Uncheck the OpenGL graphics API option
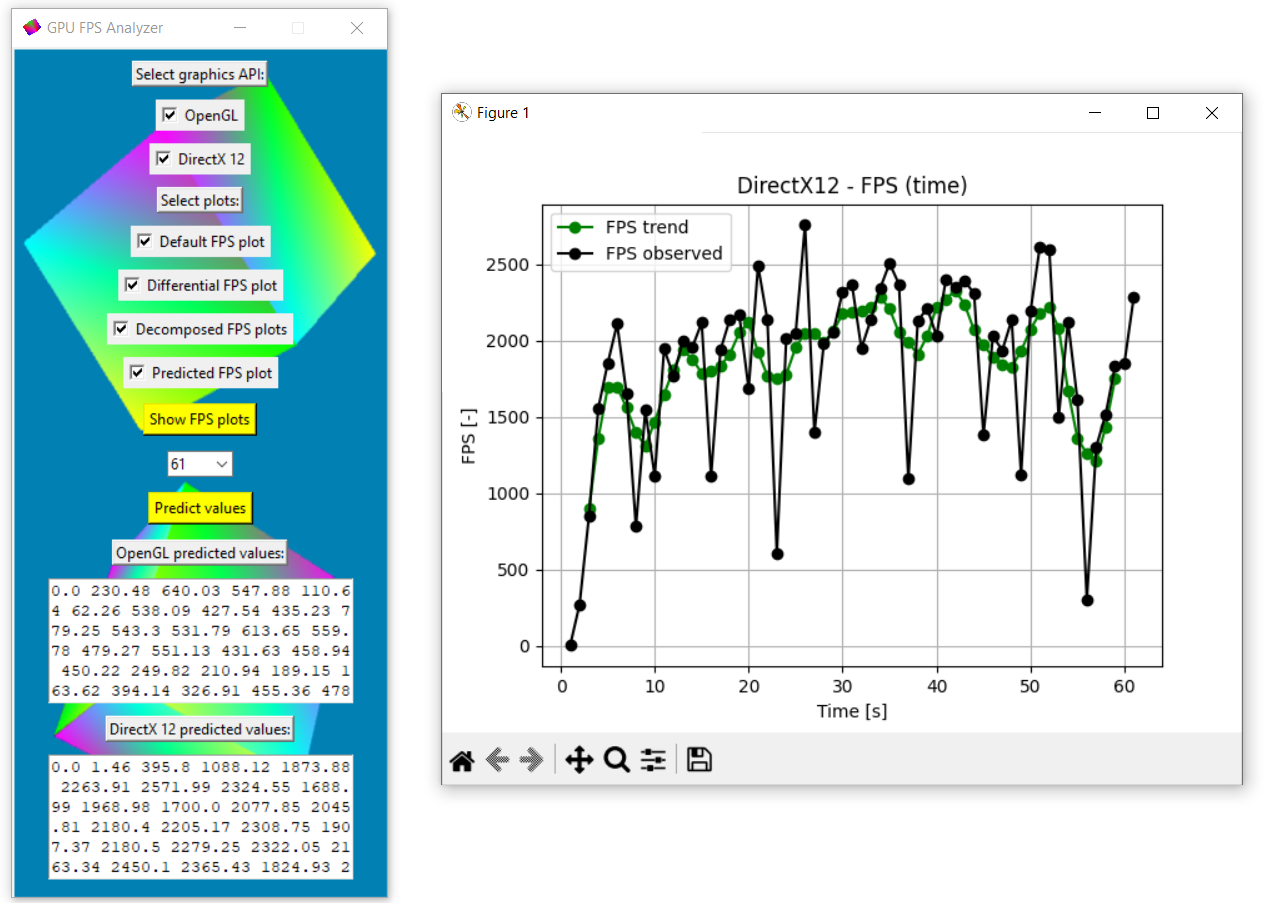This screenshot has width=1268, height=903. click(170, 115)
